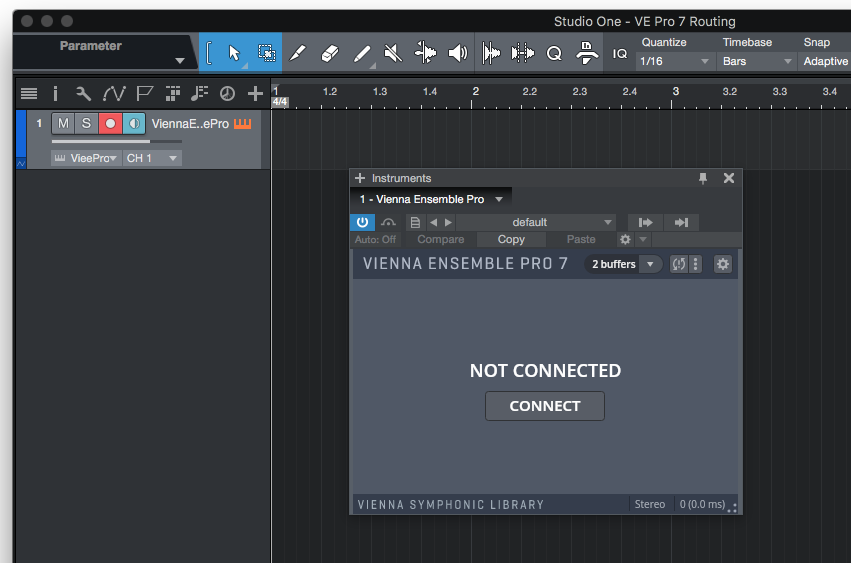Show automation curve icon
The image size is (851, 563).
pos(114,94)
